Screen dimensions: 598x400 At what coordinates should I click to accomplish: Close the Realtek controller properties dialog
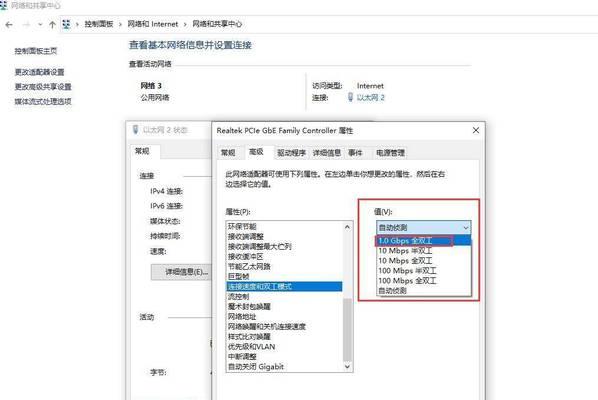[476, 130]
